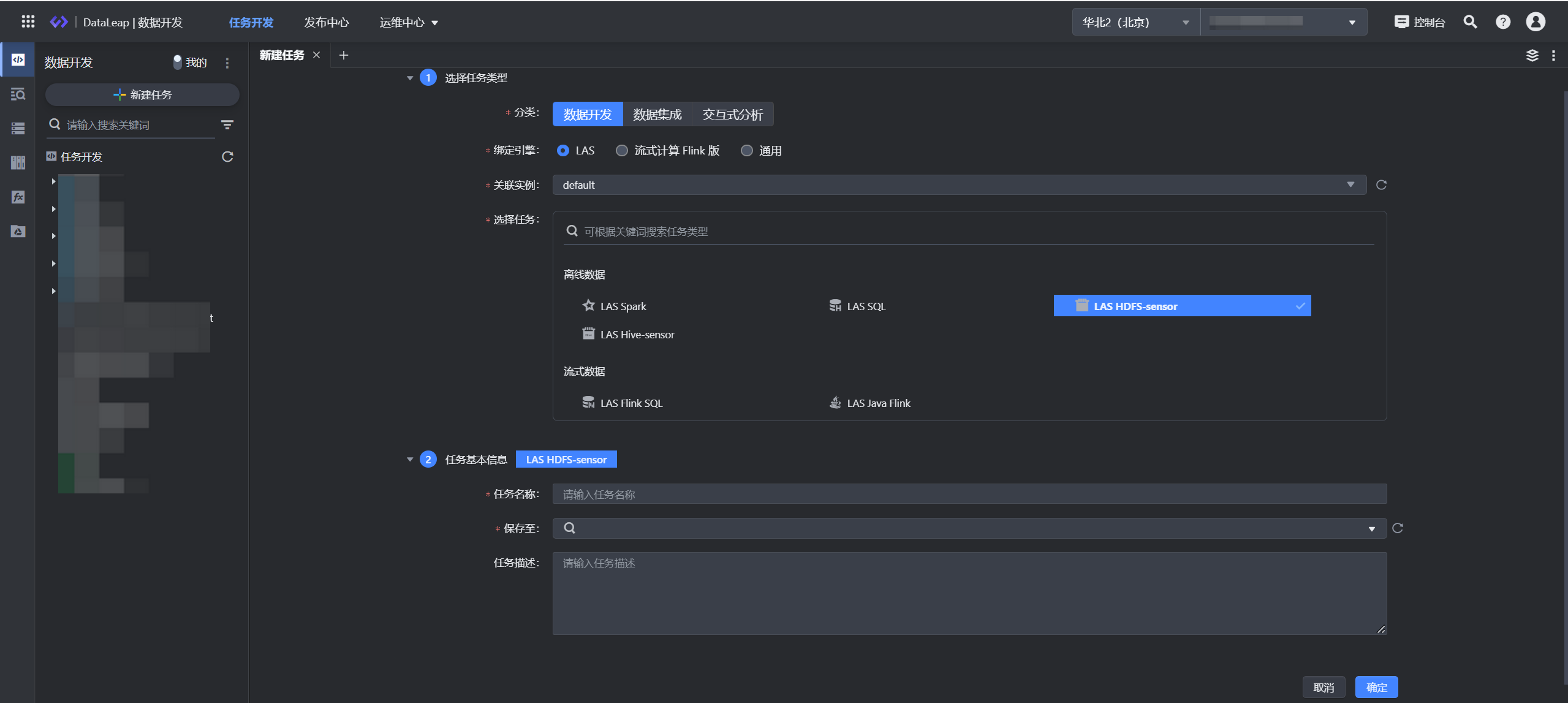Viewport: 1568px width, 703px height.
Task: Click the 流式数据 section heading
Action: coord(585,371)
